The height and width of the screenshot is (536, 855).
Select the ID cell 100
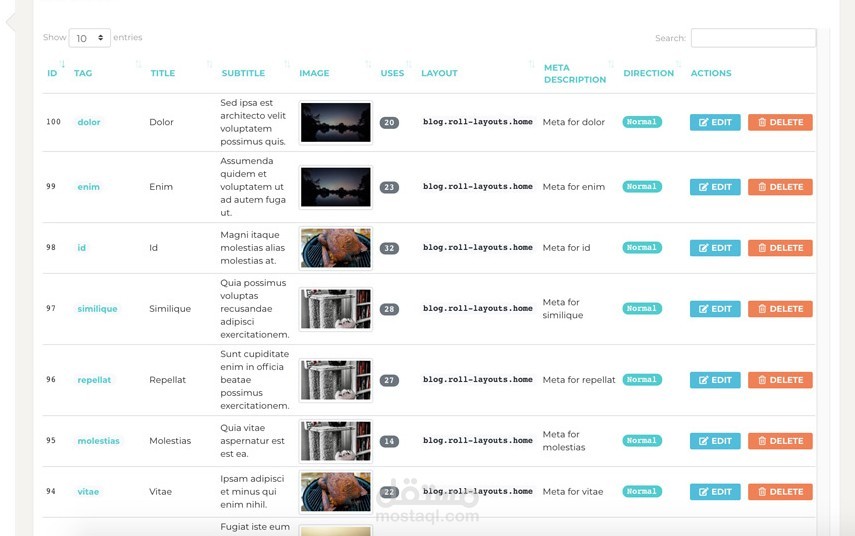coord(53,122)
